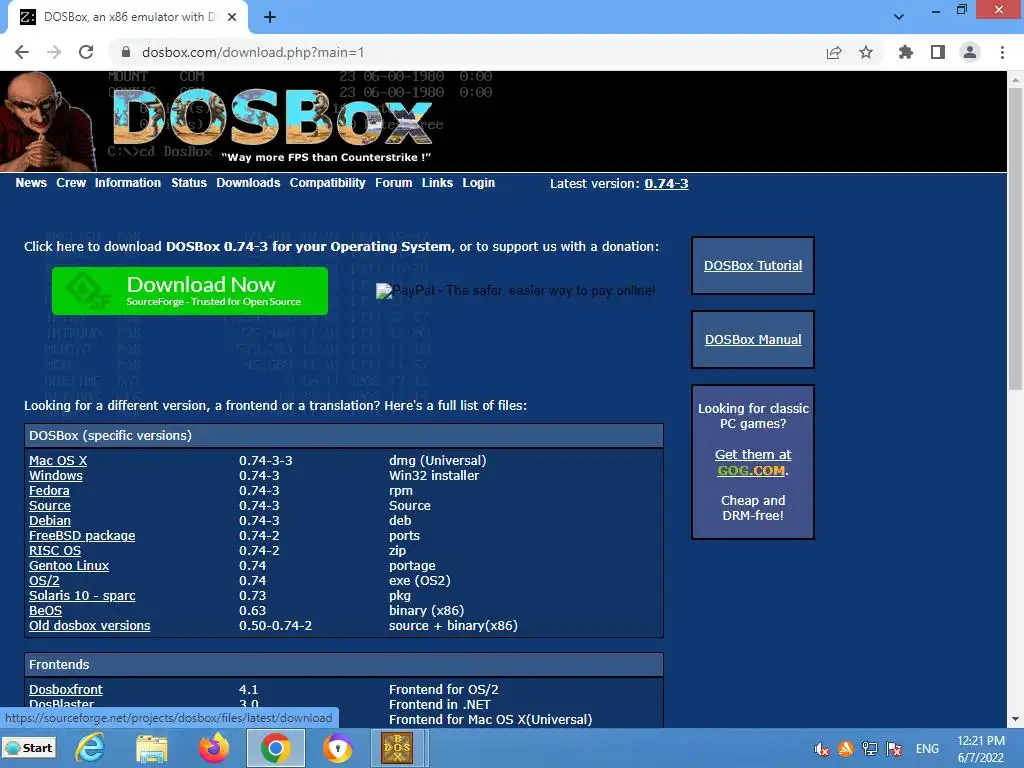
Task: Click the Gentoo Linux link
Action: (x=69, y=566)
